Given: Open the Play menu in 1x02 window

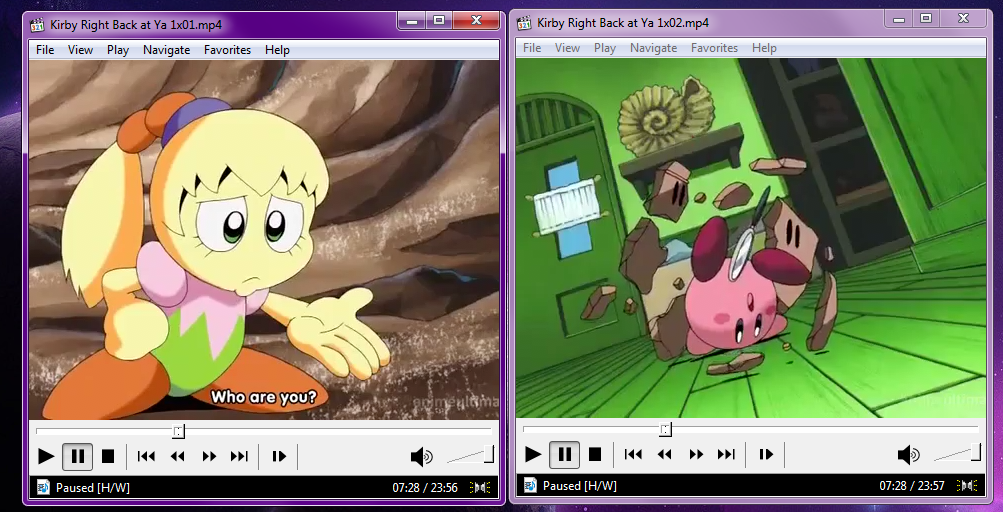Looking at the screenshot, I should [x=604, y=48].
